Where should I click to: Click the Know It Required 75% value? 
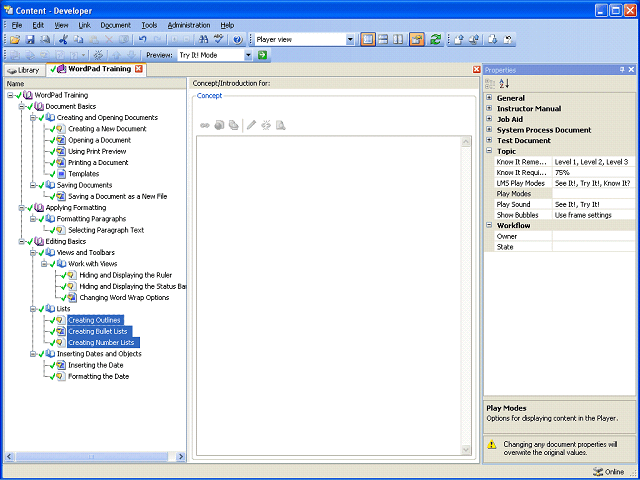point(594,173)
